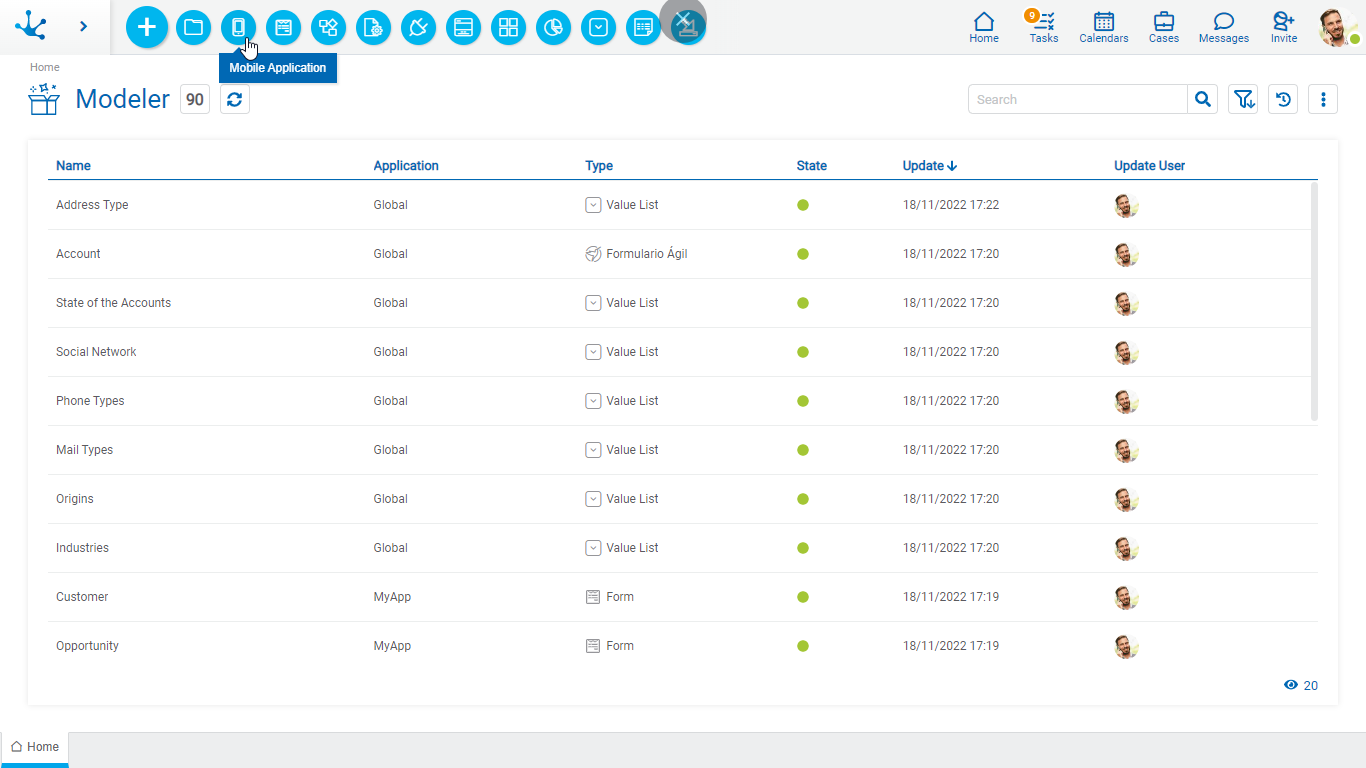1366x768 pixels.
Task: Click Value List icon in Address Type row
Action: 593,205
